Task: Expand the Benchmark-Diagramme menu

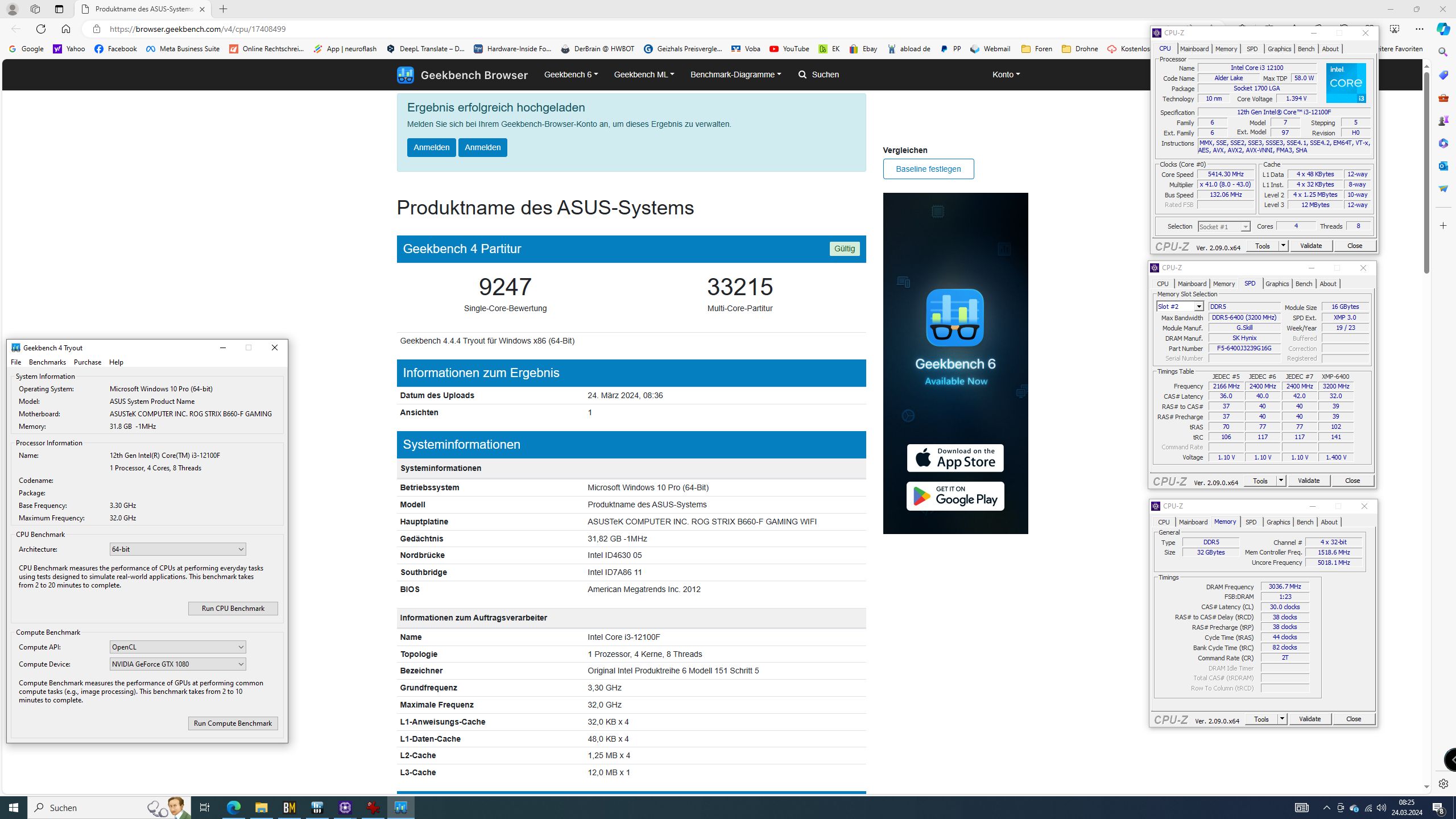Action: click(735, 75)
